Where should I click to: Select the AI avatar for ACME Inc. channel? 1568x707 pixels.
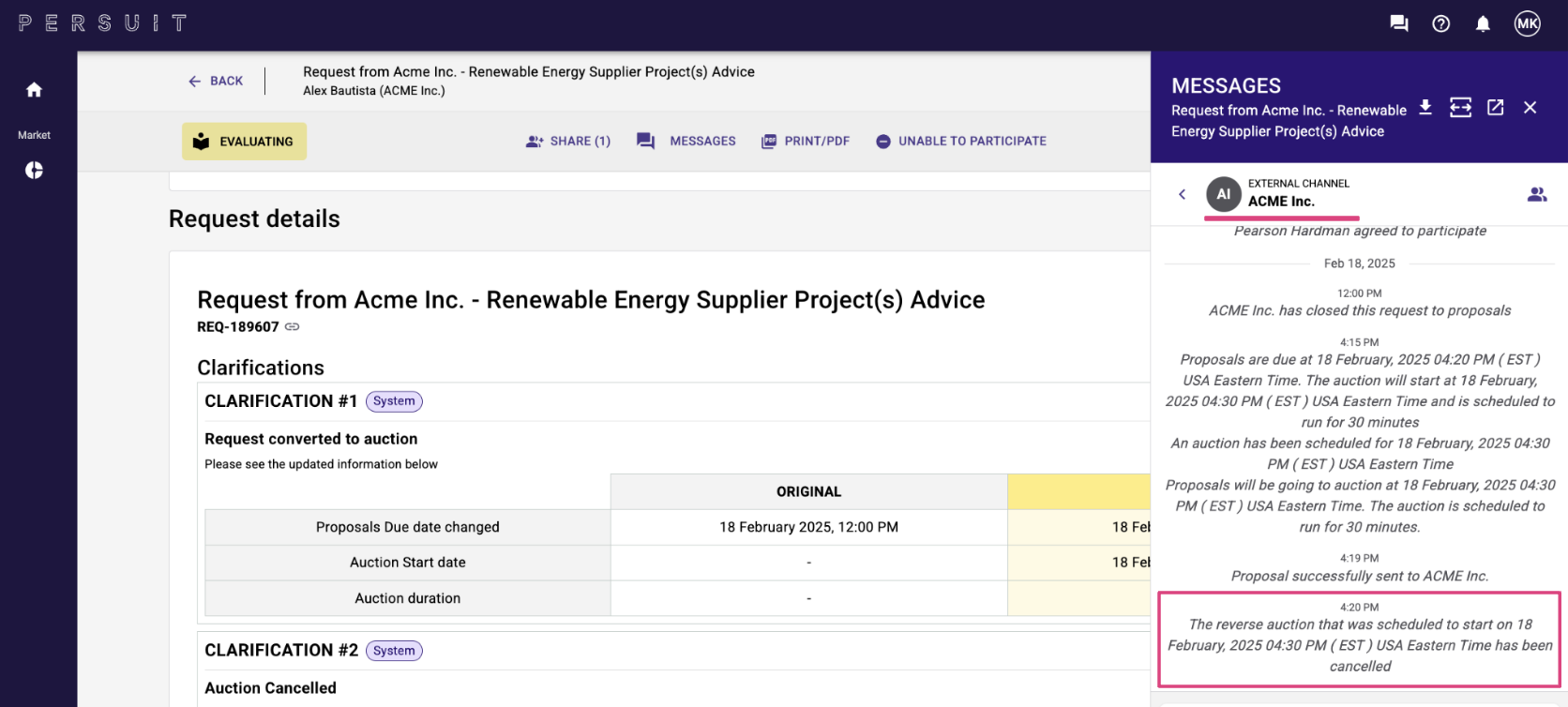[1224, 194]
